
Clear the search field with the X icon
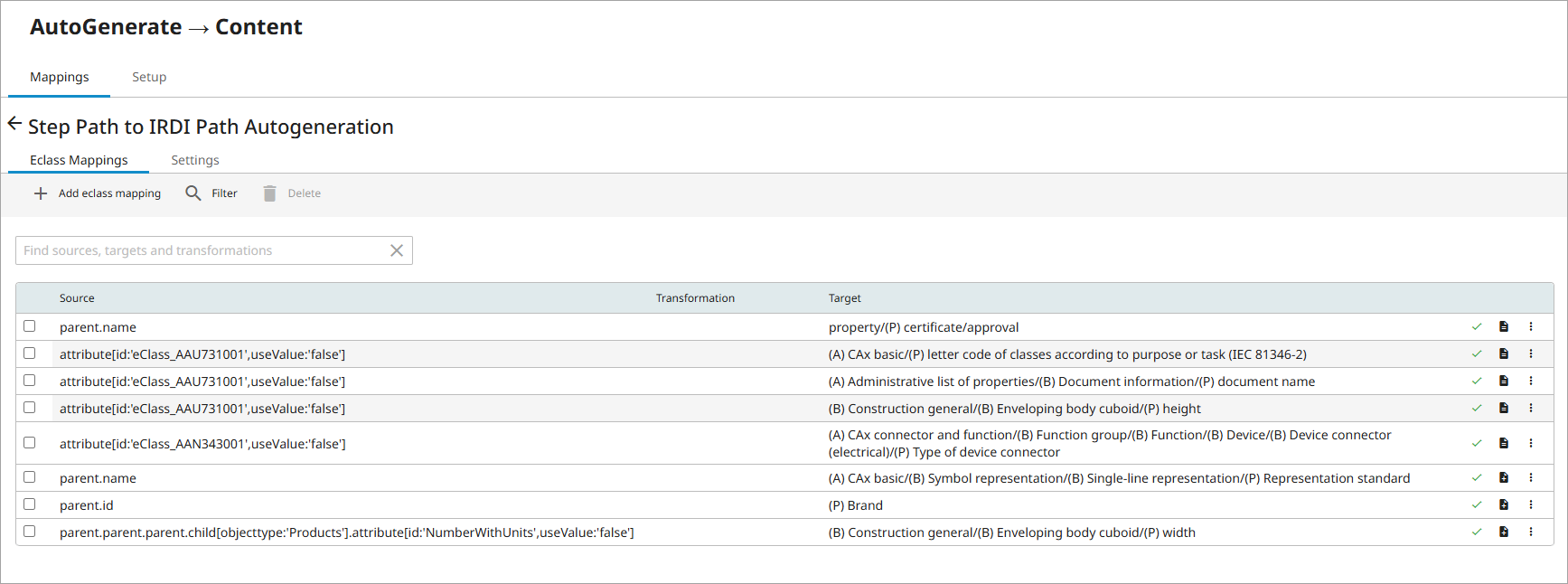[397, 250]
